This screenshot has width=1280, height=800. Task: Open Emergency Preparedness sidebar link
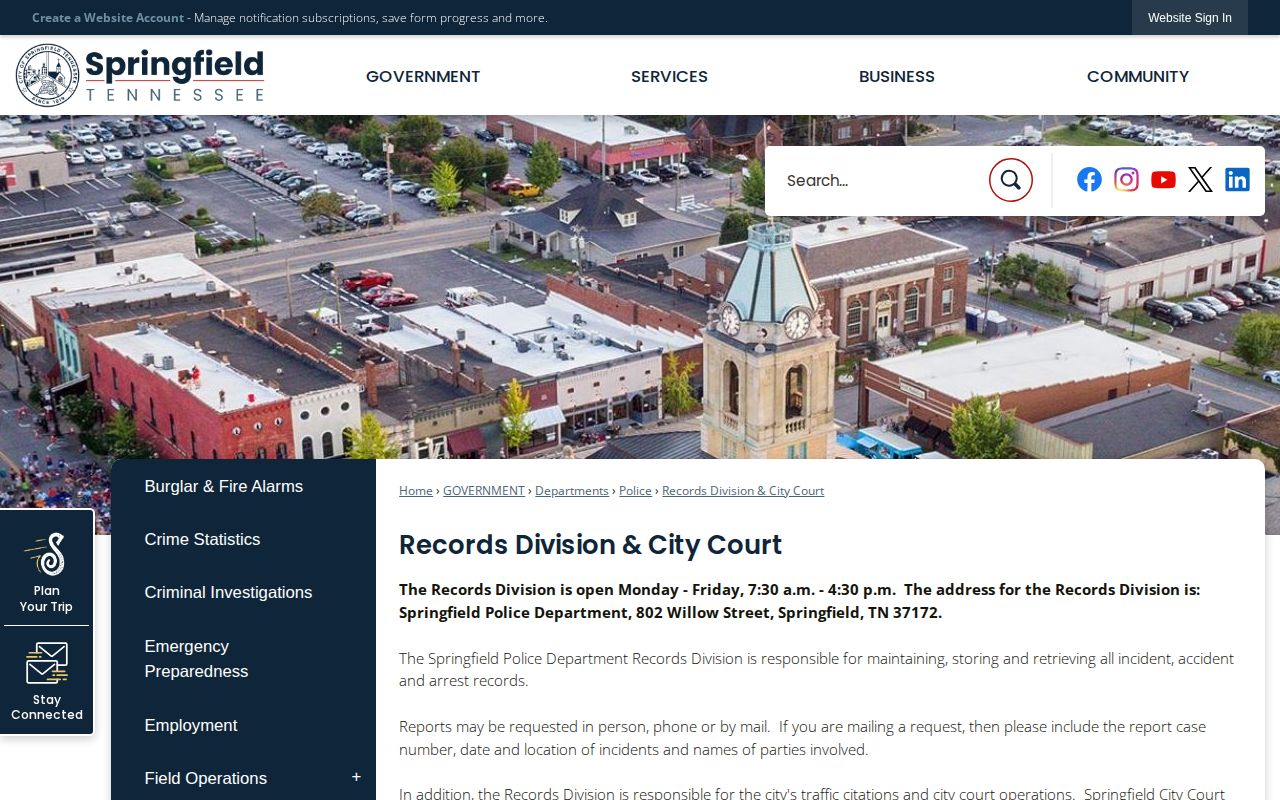[196, 659]
